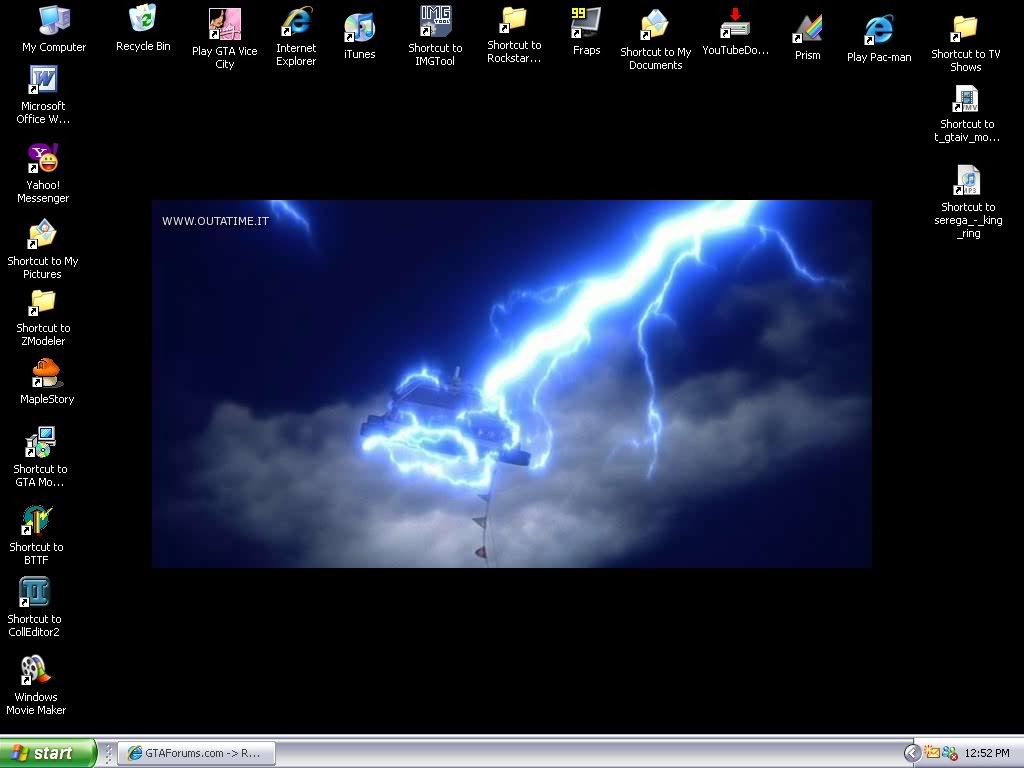Launch Yahoo! Messenger

(43, 159)
